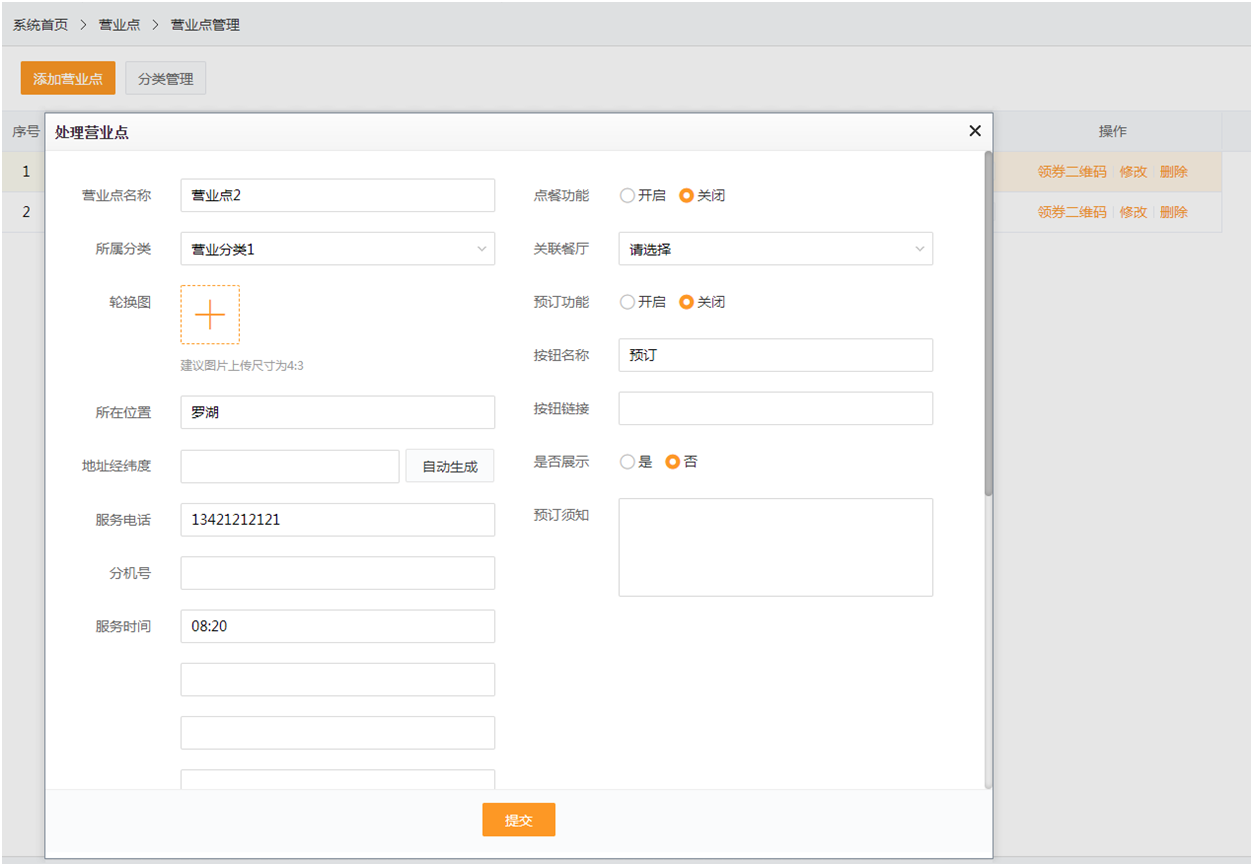Click 删除 link in first row
1253x866 pixels.
click(x=1174, y=172)
